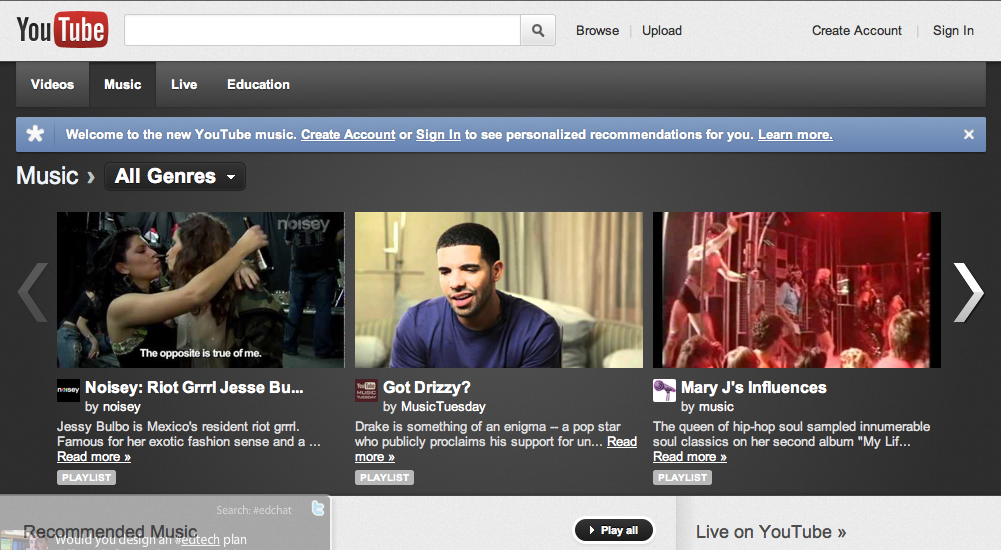
Task: Switch to the Live tab
Action: [184, 84]
